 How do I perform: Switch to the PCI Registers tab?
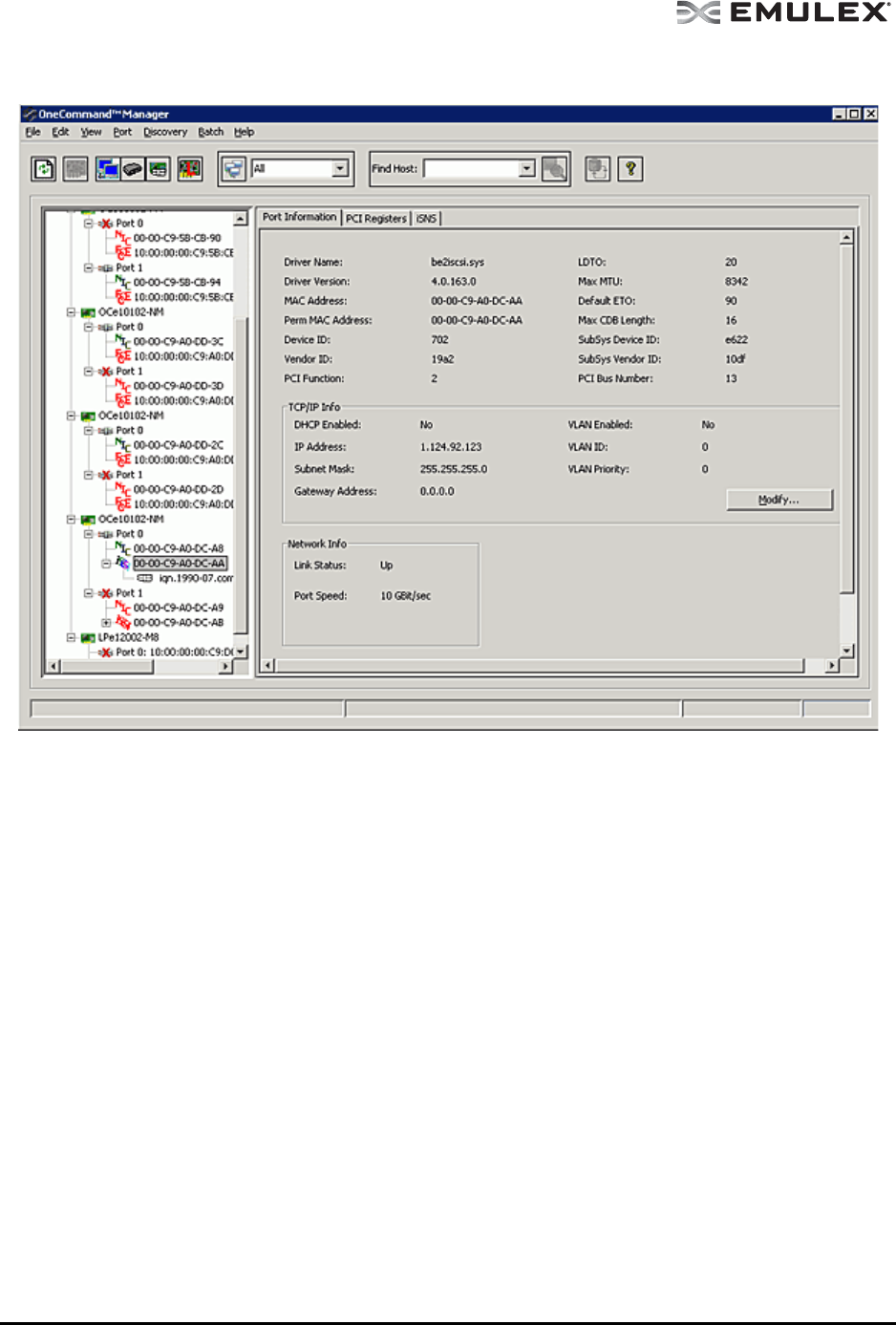376,219
